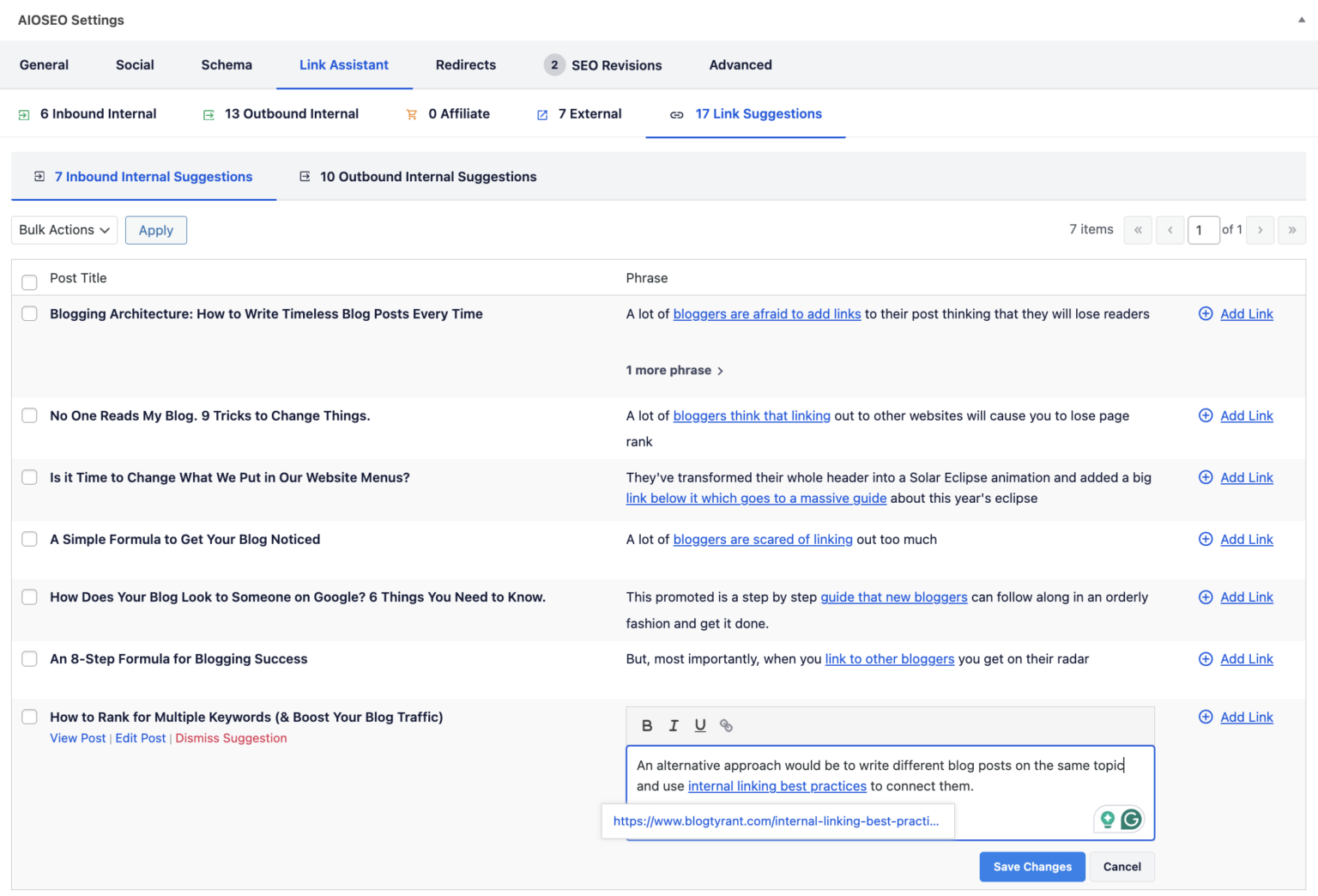Switch to the Redirects tab

[465, 64]
